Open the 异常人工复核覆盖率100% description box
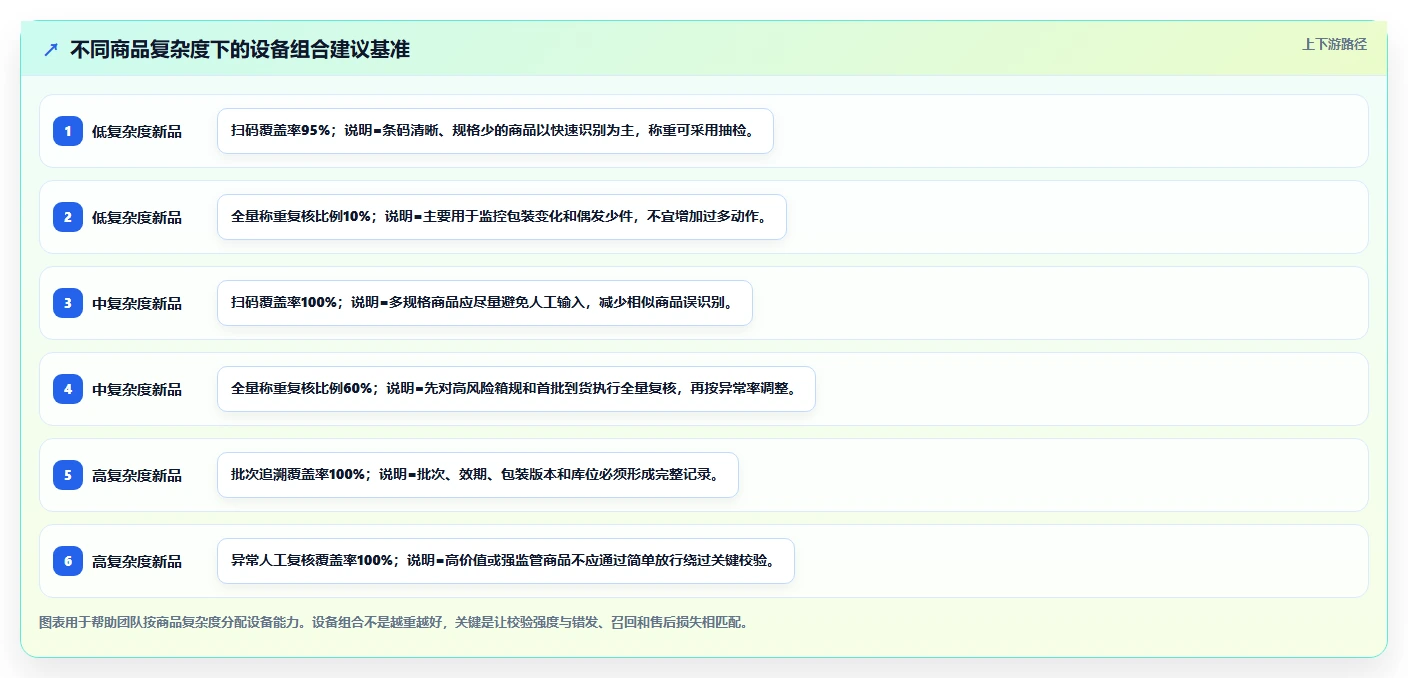 click(506, 561)
